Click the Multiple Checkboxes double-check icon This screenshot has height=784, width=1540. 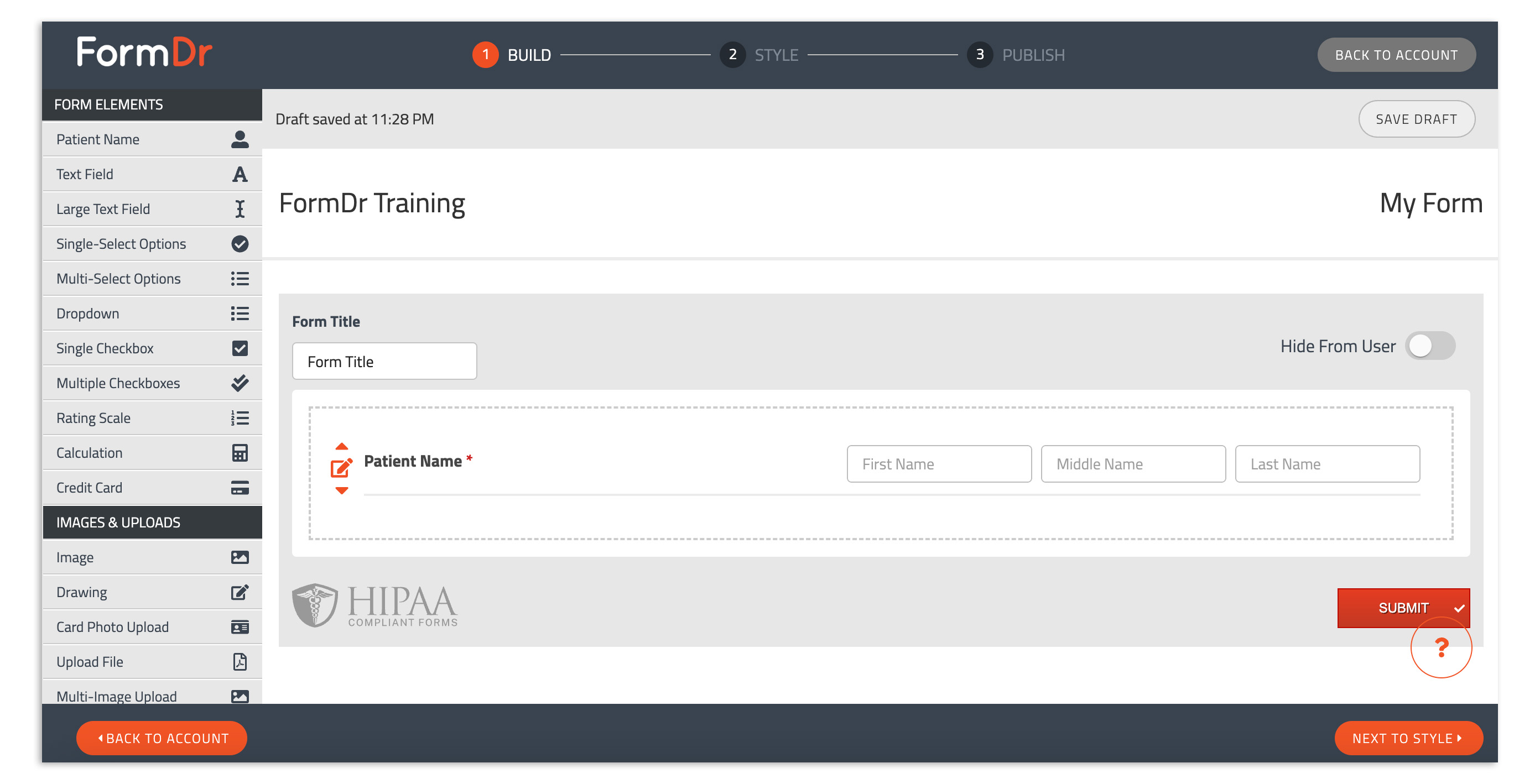(x=240, y=383)
